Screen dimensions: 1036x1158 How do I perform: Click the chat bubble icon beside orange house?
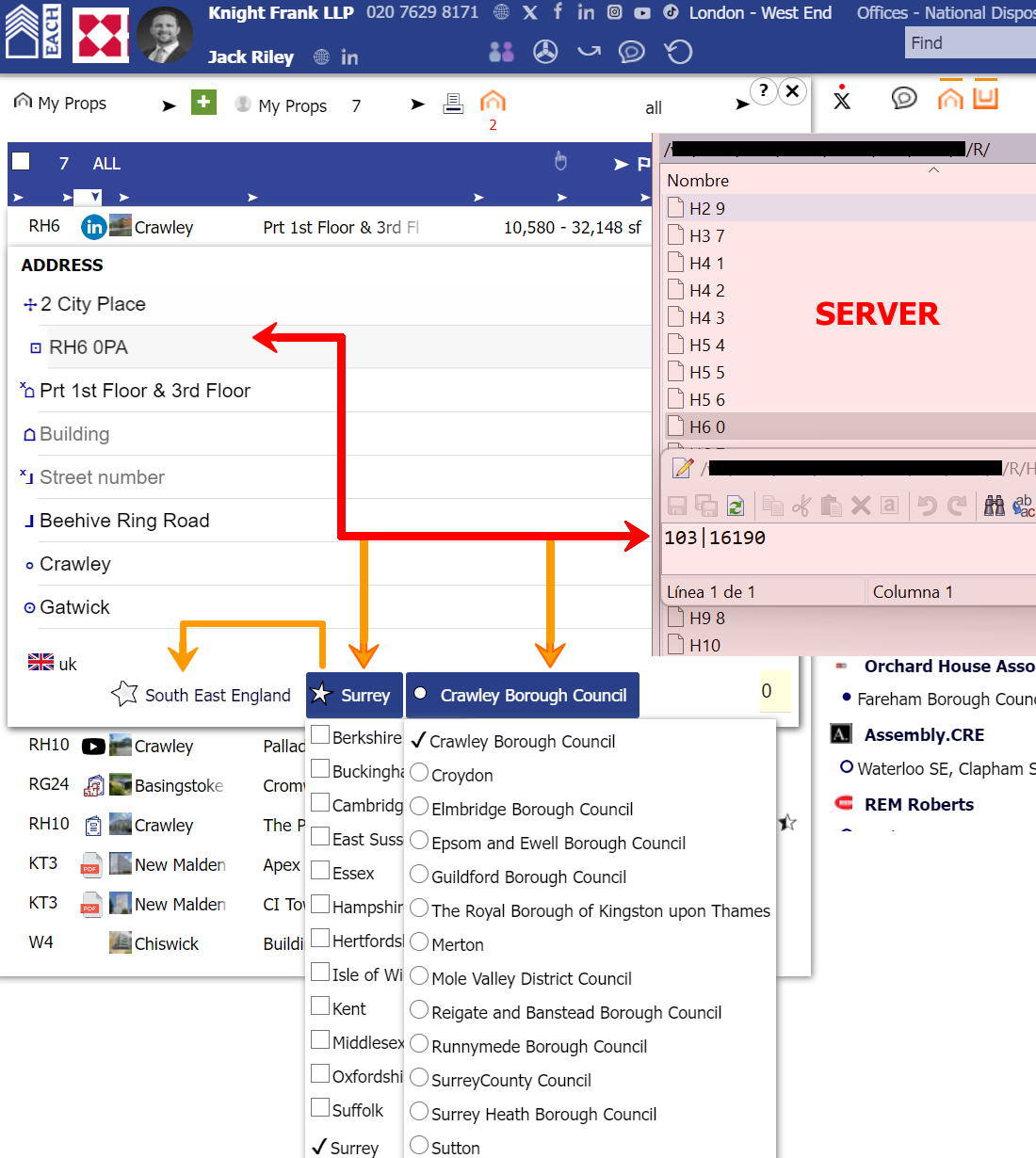pos(904,98)
